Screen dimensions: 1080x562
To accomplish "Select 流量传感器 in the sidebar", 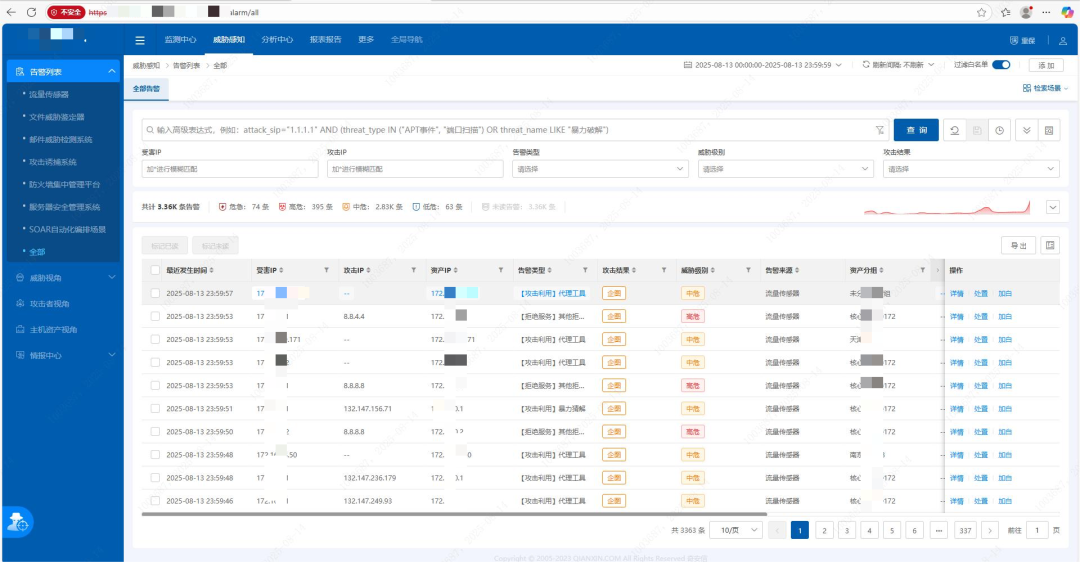I will pyautogui.click(x=49, y=94).
